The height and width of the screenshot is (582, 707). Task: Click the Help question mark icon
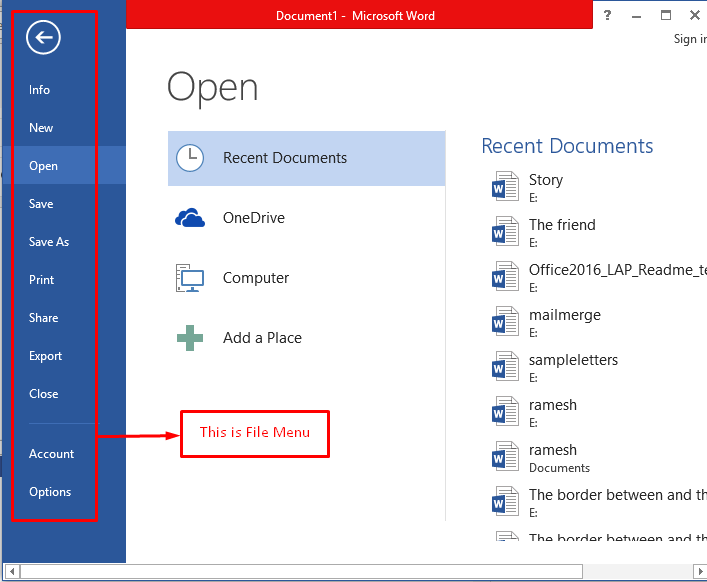pyautogui.click(x=607, y=15)
